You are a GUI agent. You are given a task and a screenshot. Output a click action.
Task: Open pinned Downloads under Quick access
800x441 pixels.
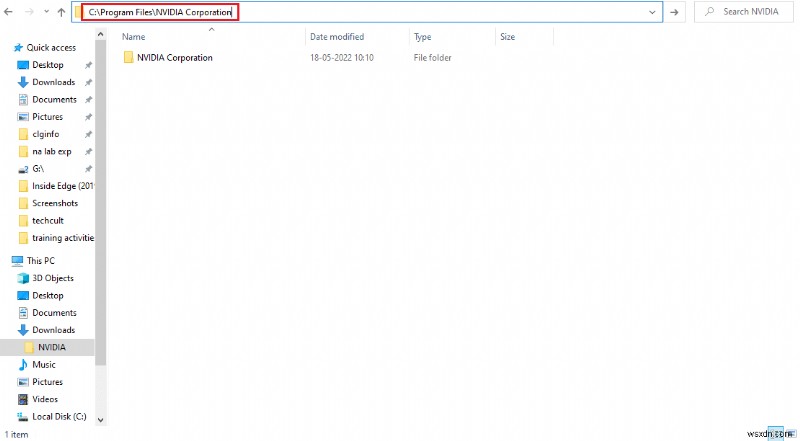point(54,82)
